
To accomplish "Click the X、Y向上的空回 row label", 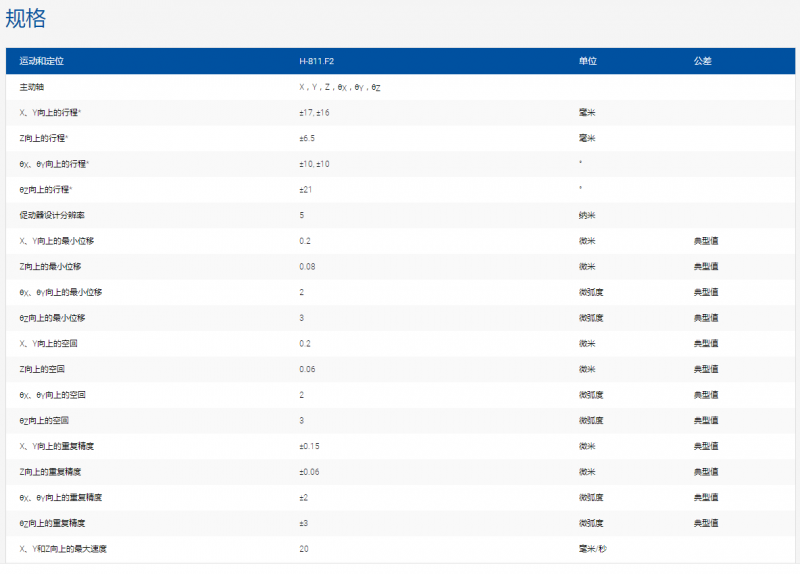I will [x=52, y=344].
